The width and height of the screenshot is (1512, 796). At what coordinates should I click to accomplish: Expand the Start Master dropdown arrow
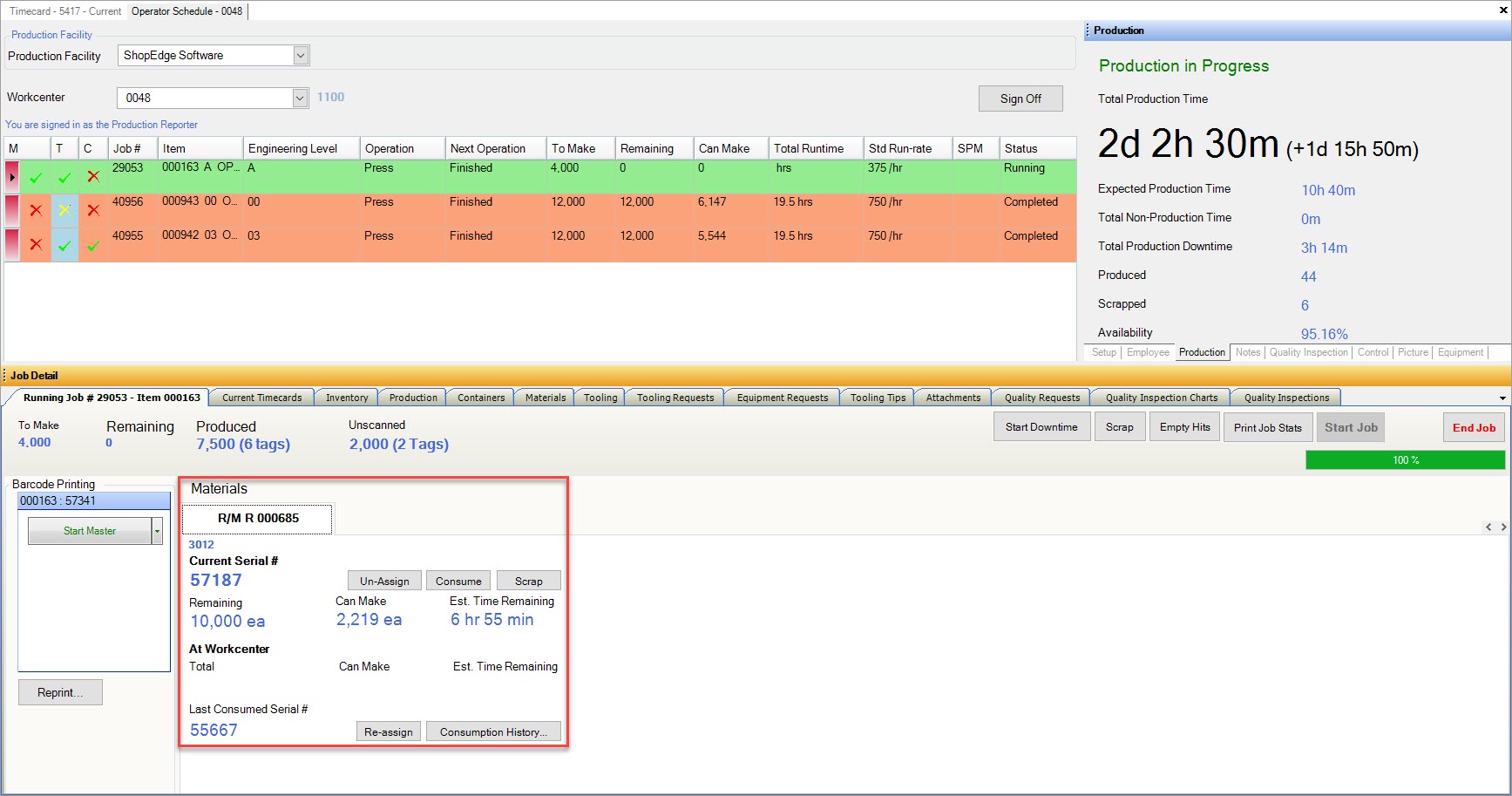point(157,530)
